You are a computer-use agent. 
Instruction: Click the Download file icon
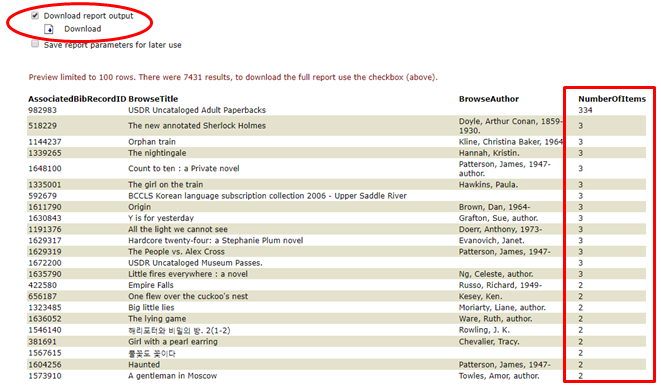tap(49, 29)
